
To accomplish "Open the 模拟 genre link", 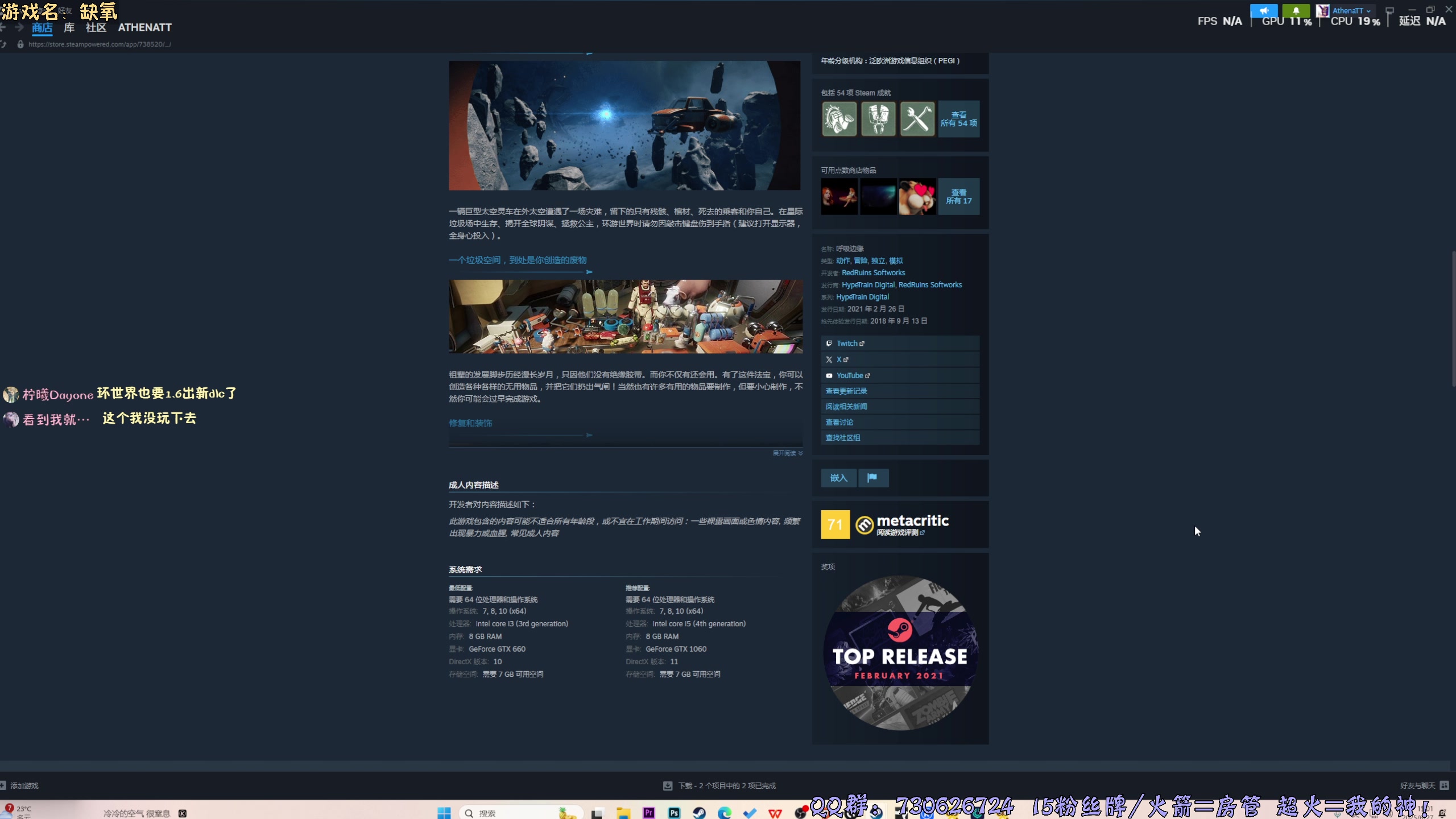I will [x=896, y=260].
